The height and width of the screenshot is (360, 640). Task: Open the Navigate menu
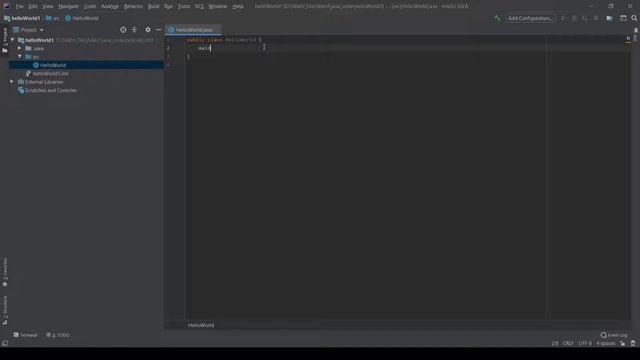[68, 6]
